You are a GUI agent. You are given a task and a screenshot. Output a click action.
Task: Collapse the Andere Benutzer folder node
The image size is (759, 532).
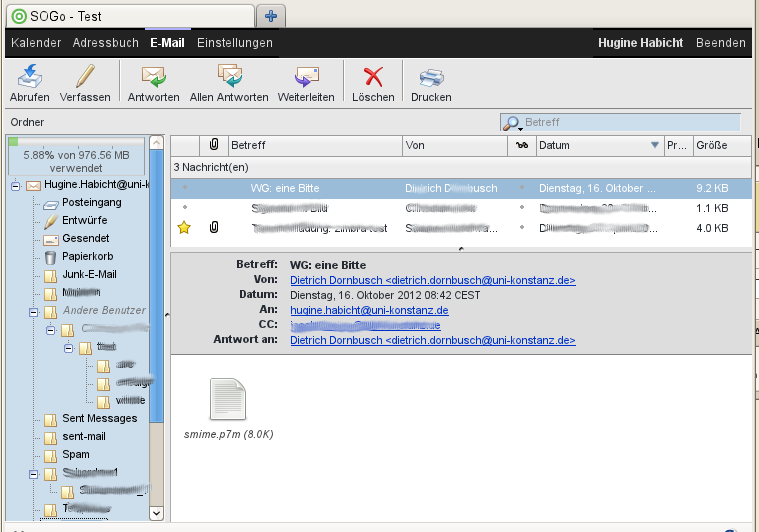34,311
